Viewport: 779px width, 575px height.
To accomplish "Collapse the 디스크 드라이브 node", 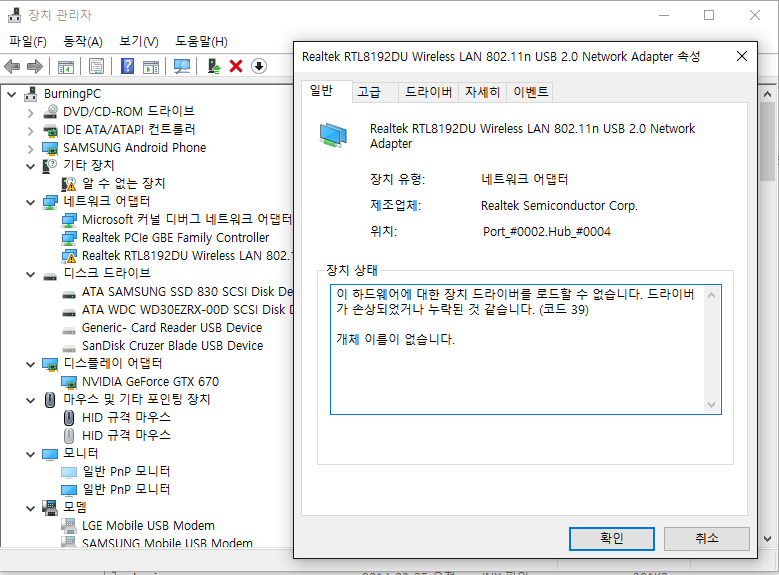I will 31,274.
